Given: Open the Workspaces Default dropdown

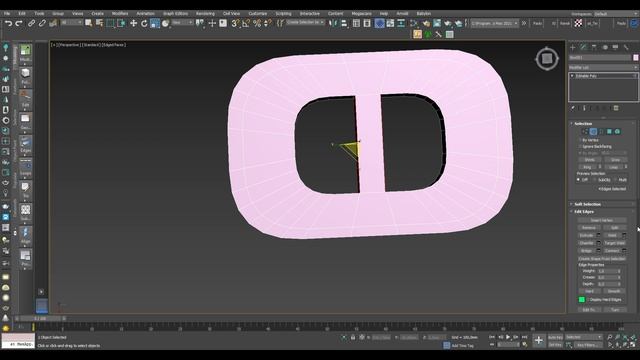Looking at the screenshot, I should click(x=616, y=14).
